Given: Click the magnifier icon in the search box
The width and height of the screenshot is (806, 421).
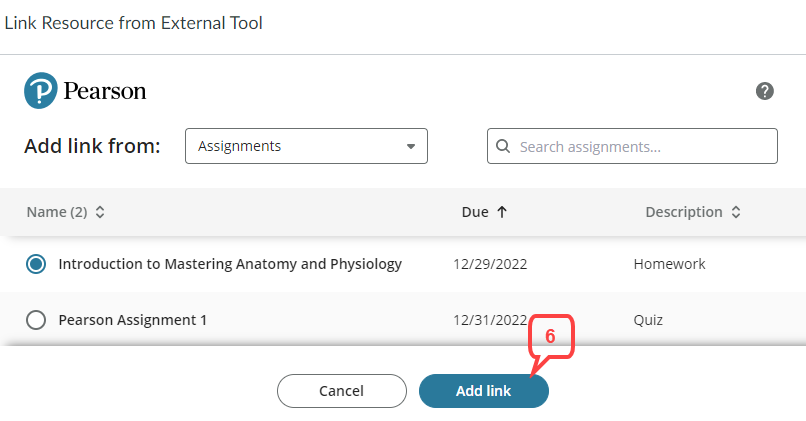Looking at the screenshot, I should click(503, 146).
